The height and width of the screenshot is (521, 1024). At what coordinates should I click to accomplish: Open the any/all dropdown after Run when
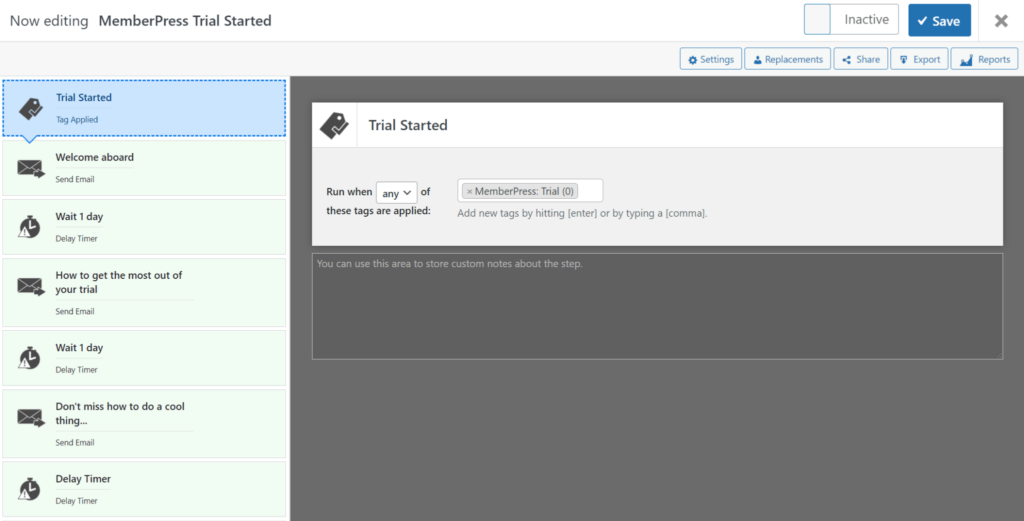pyautogui.click(x=396, y=193)
